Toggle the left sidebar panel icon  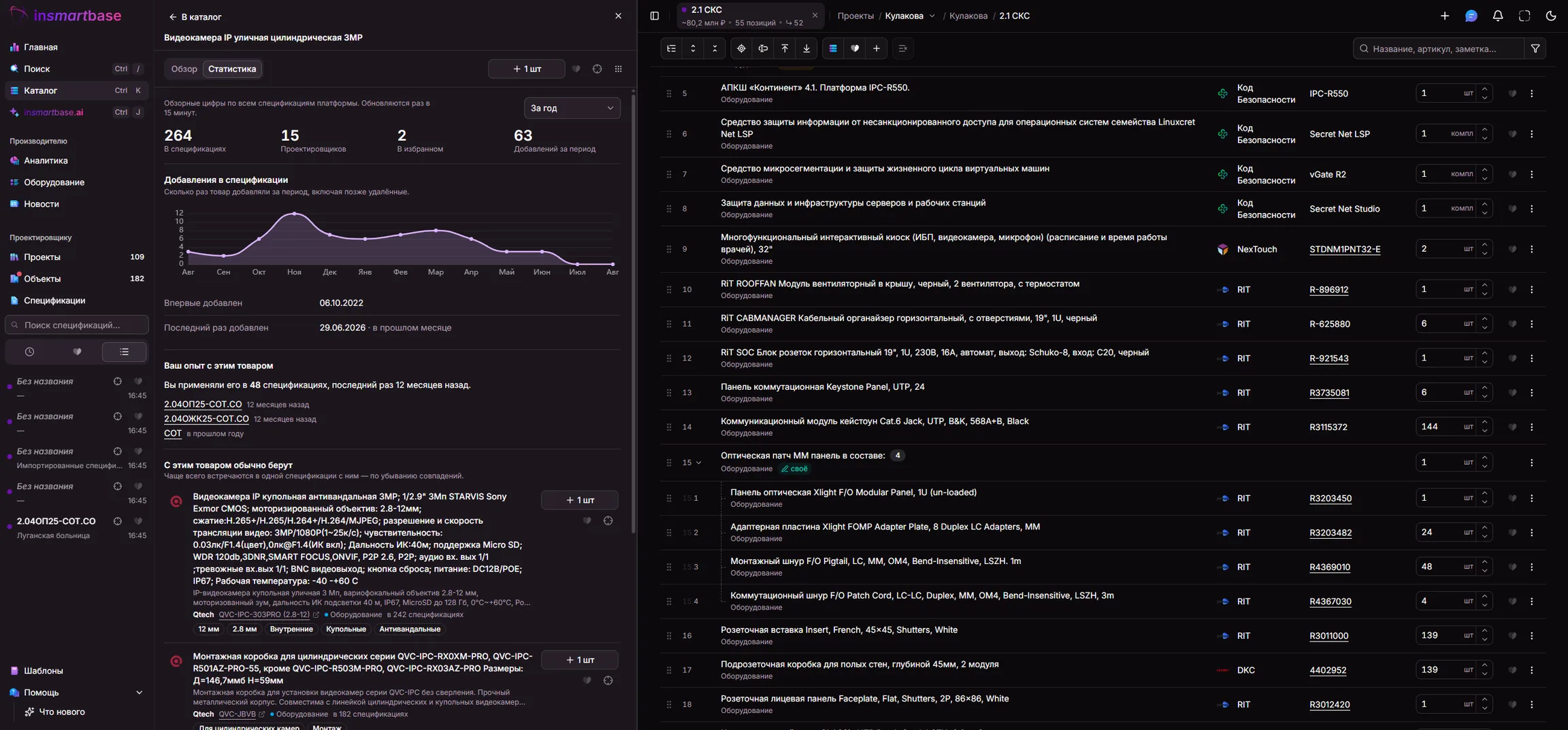[655, 16]
